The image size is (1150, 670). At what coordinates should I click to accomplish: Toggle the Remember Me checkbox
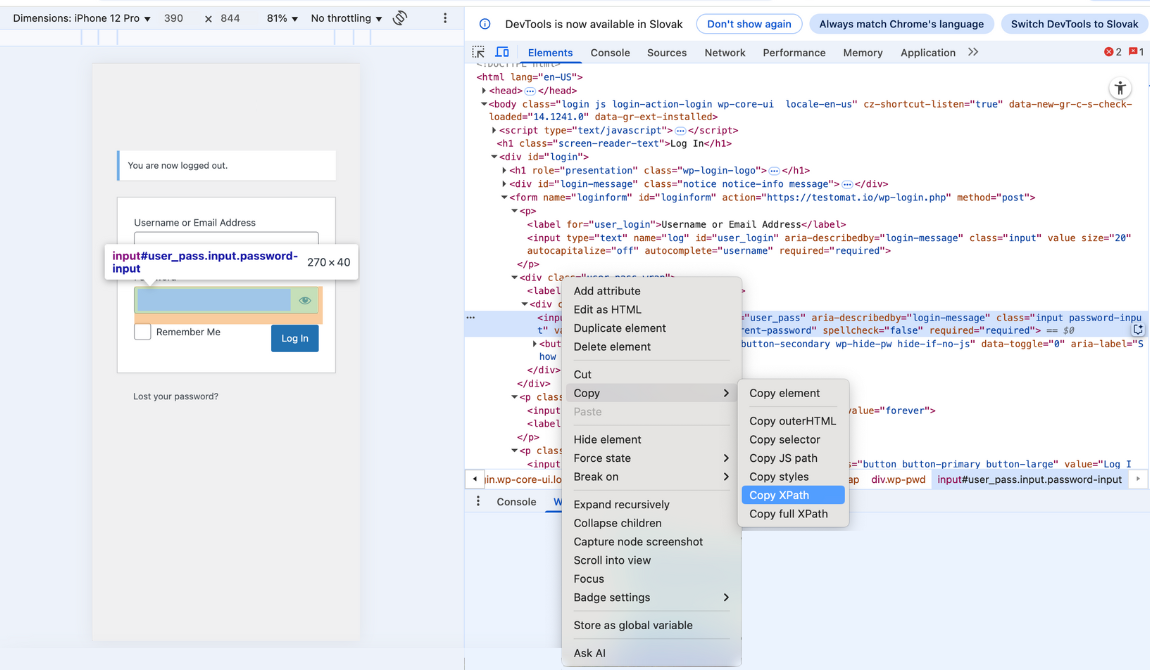[141, 331]
